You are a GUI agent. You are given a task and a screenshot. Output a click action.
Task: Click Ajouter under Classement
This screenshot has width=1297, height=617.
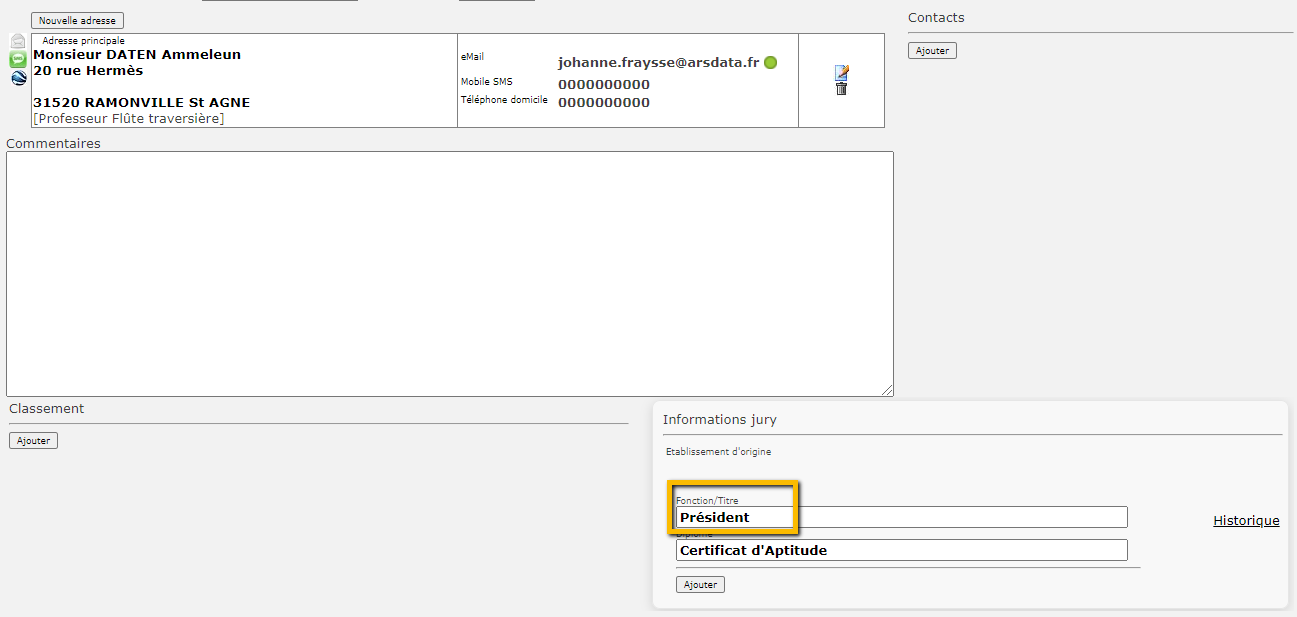(33, 440)
